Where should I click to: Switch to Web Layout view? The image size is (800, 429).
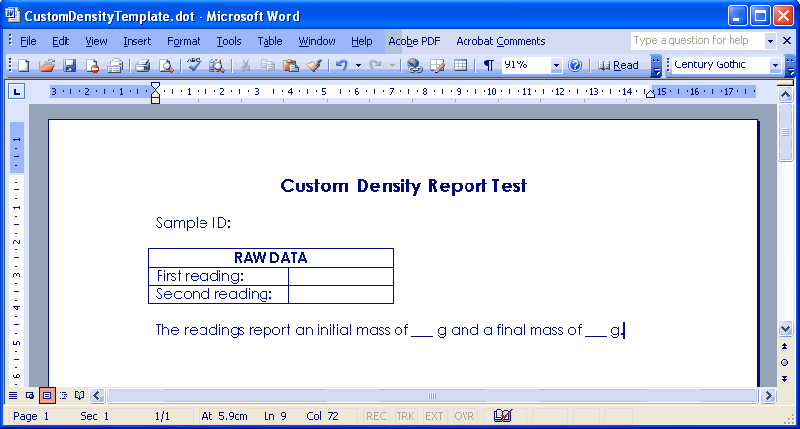pos(30,395)
